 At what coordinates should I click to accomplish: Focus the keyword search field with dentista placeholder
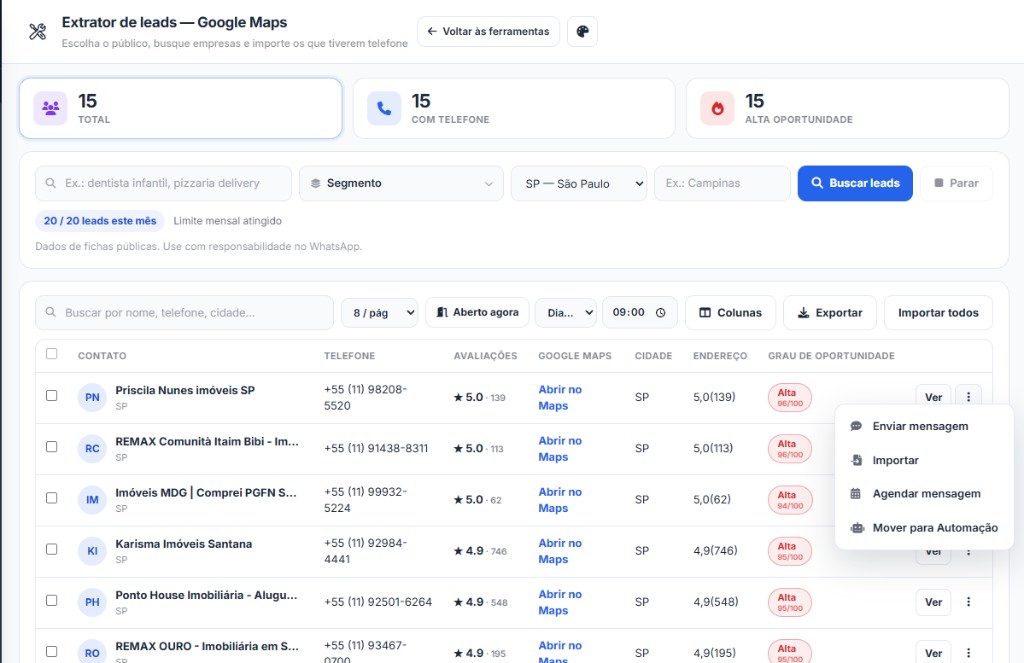click(x=163, y=184)
